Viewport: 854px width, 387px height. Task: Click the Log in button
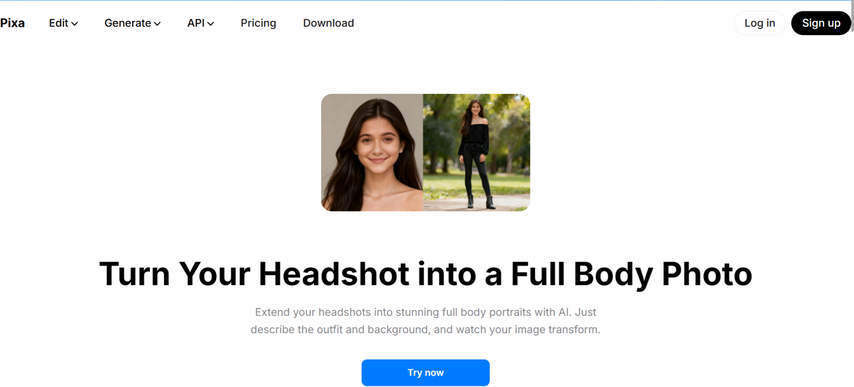tap(759, 23)
